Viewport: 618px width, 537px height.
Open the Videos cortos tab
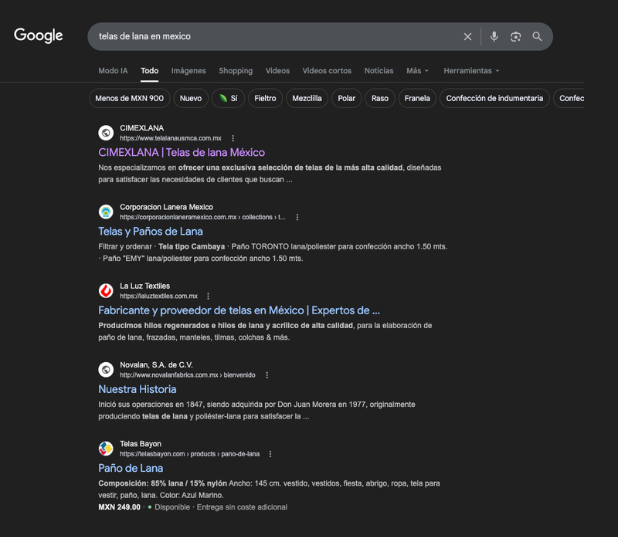click(327, 71)
